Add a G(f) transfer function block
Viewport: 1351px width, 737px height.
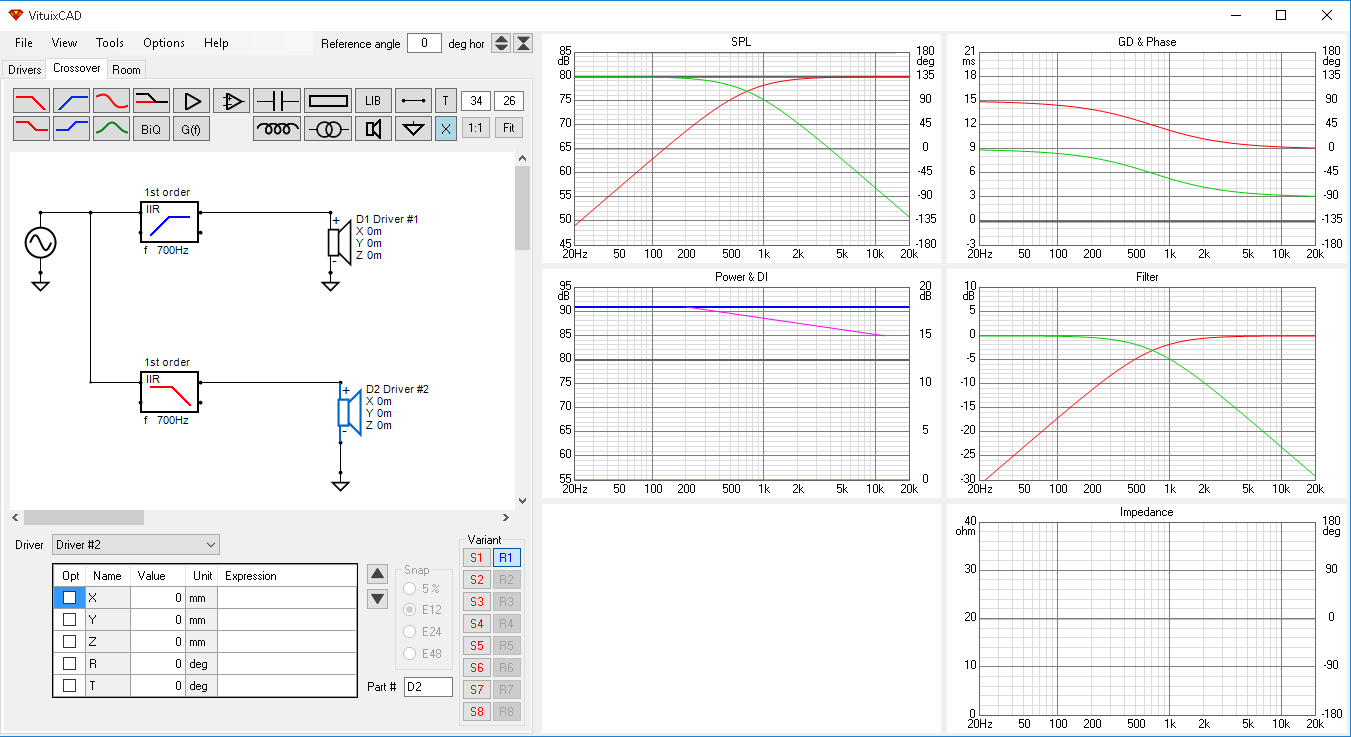[x=191, y=129]
